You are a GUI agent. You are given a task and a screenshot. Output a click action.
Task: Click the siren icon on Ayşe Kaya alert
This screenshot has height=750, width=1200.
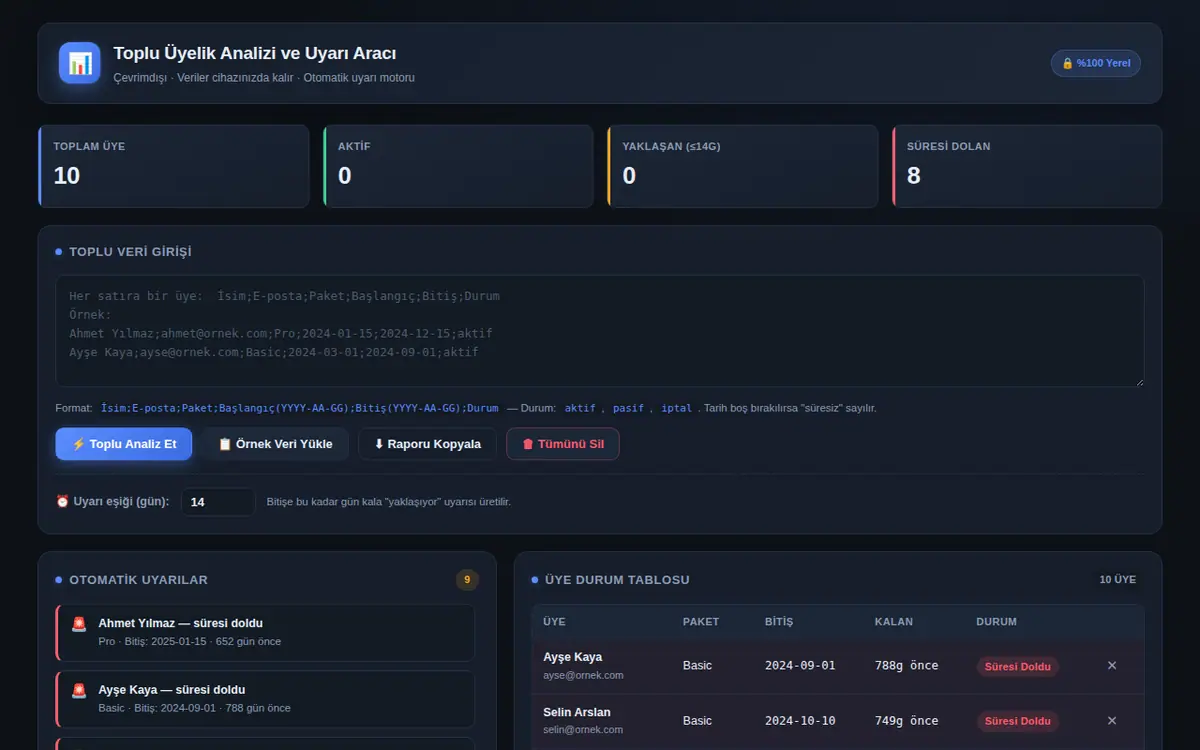(79, 691)
